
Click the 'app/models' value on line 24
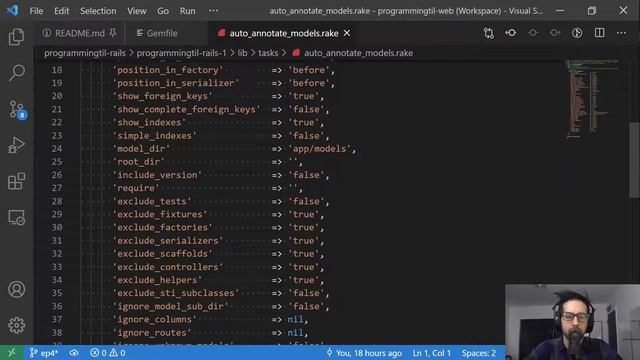click(320, 149)
